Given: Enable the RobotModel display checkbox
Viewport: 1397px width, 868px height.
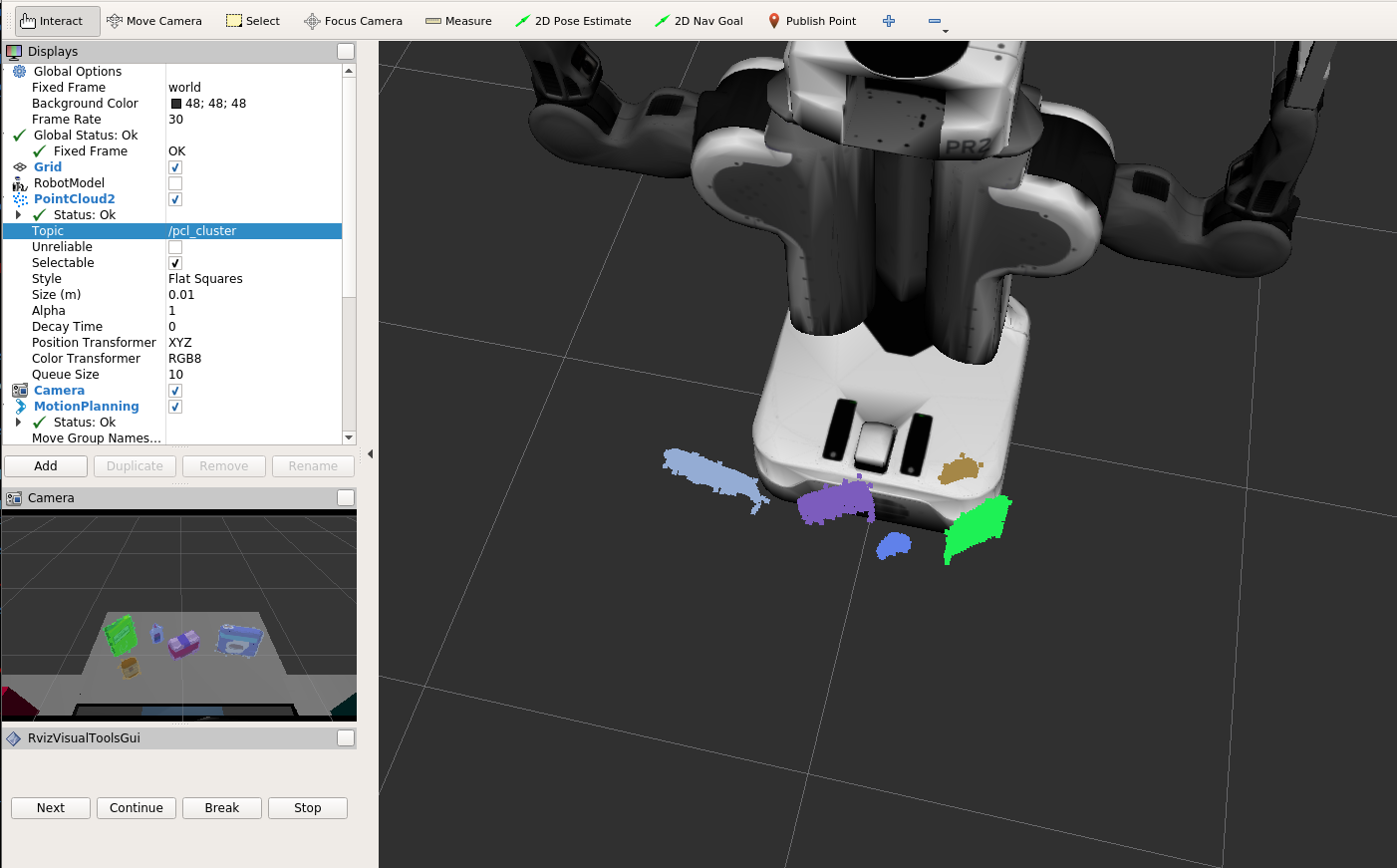Looking at the screenshot, I should pyautogui.click(x=175, y=183).
